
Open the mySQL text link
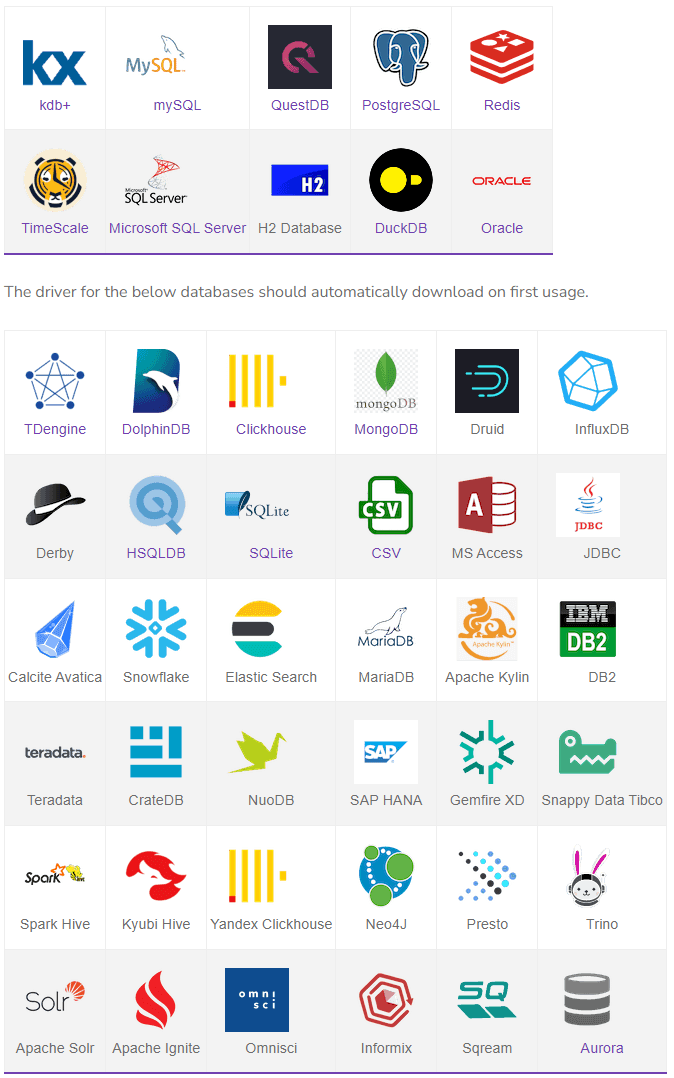(x=177, y=105)
